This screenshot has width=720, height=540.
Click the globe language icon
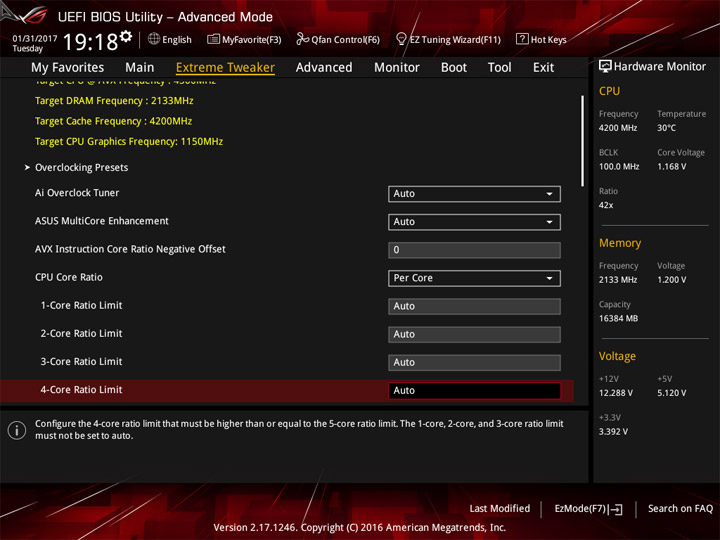154,39
